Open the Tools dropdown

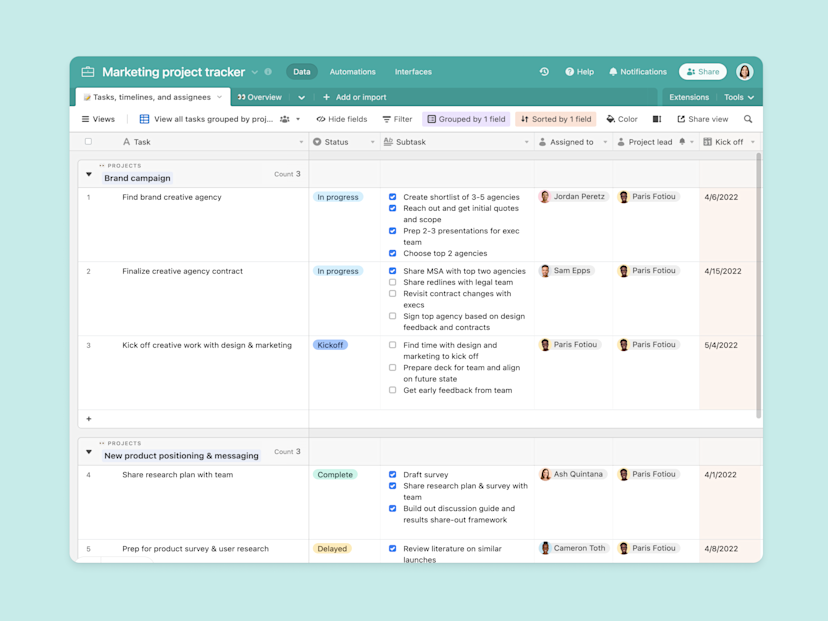point(738,96)
